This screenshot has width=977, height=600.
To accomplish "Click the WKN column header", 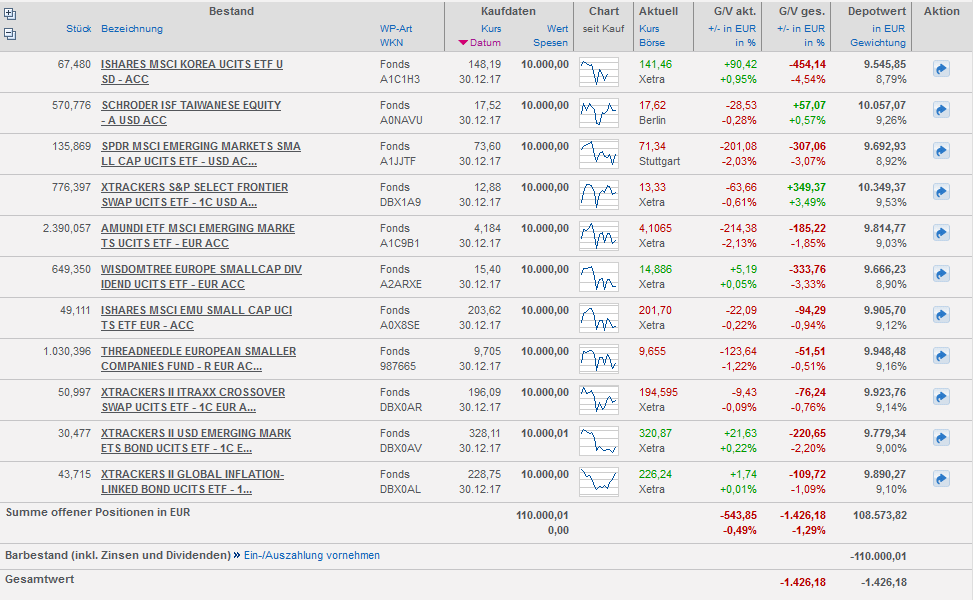I will (391, 43).
